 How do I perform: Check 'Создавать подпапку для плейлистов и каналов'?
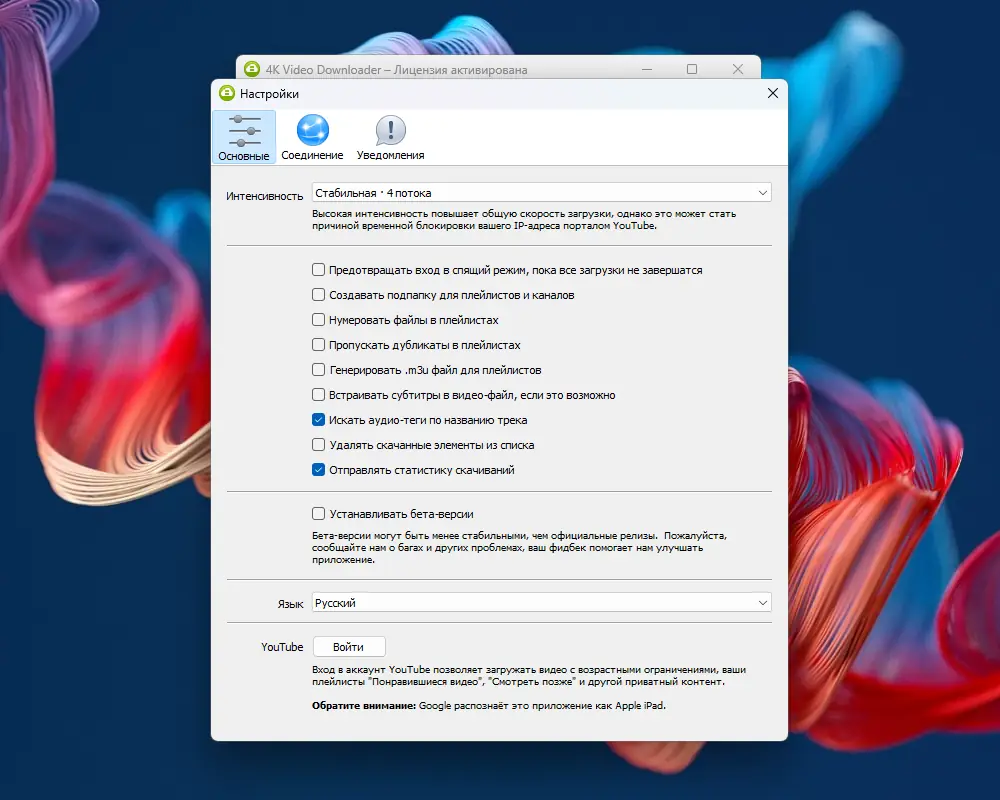[x=319, y=295]
